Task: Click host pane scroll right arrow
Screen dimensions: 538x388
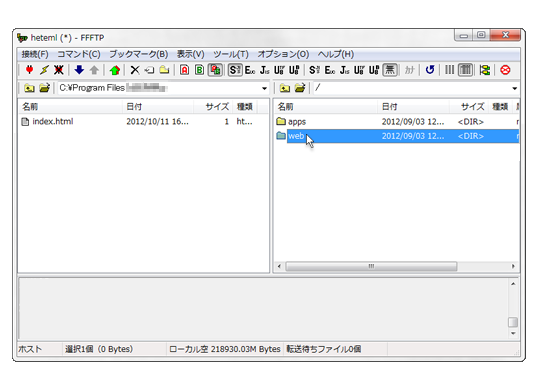Action: pyautogui.click(x=513, y=267)
